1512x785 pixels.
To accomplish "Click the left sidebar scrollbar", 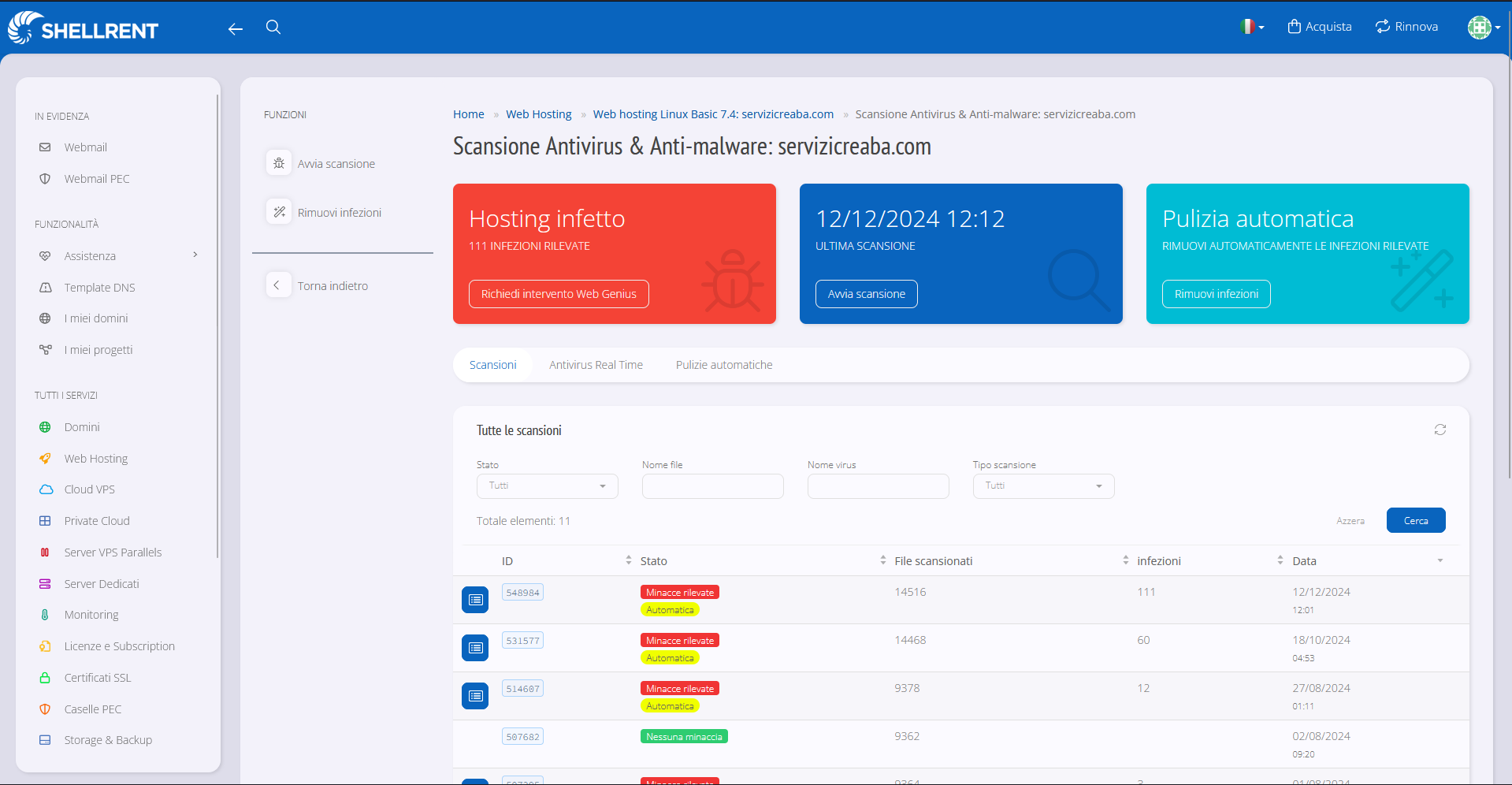I will tap(217, 326).
